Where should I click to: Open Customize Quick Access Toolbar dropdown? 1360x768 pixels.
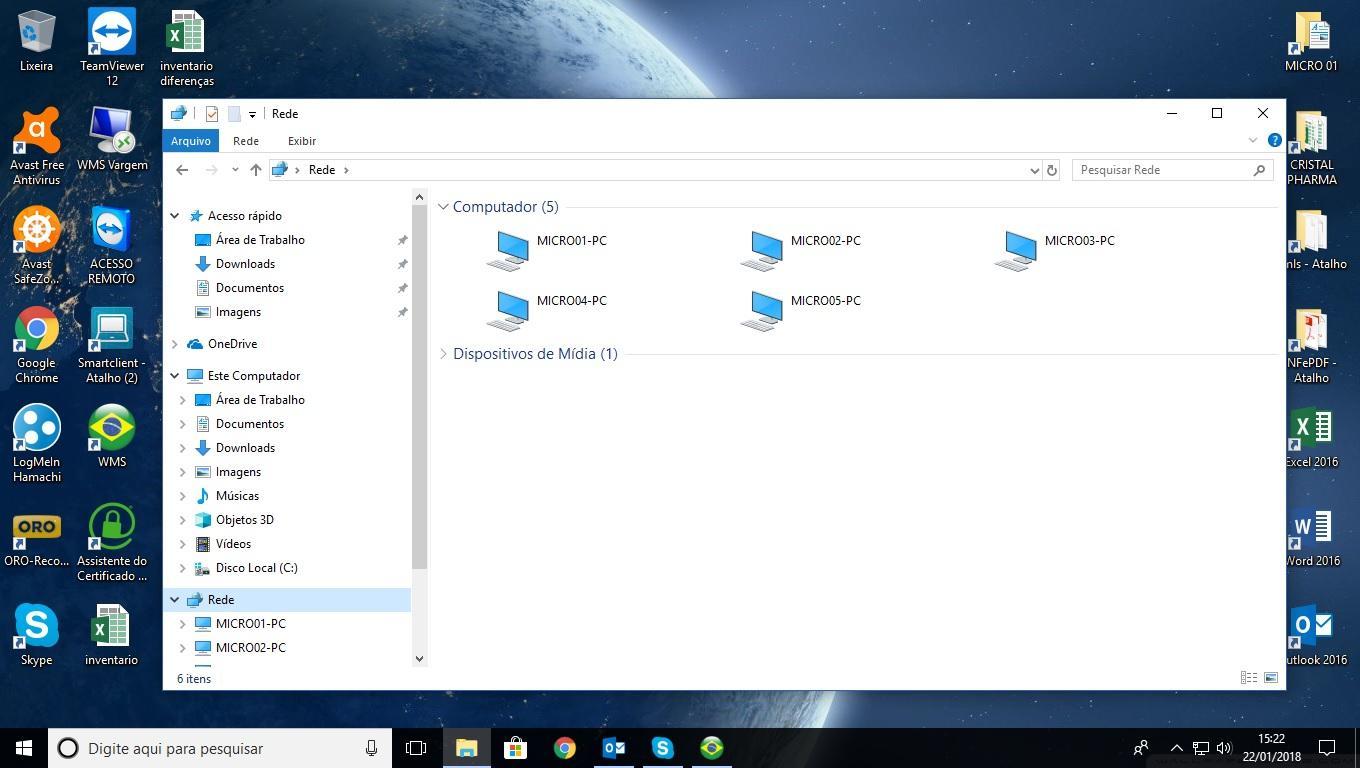252,114
